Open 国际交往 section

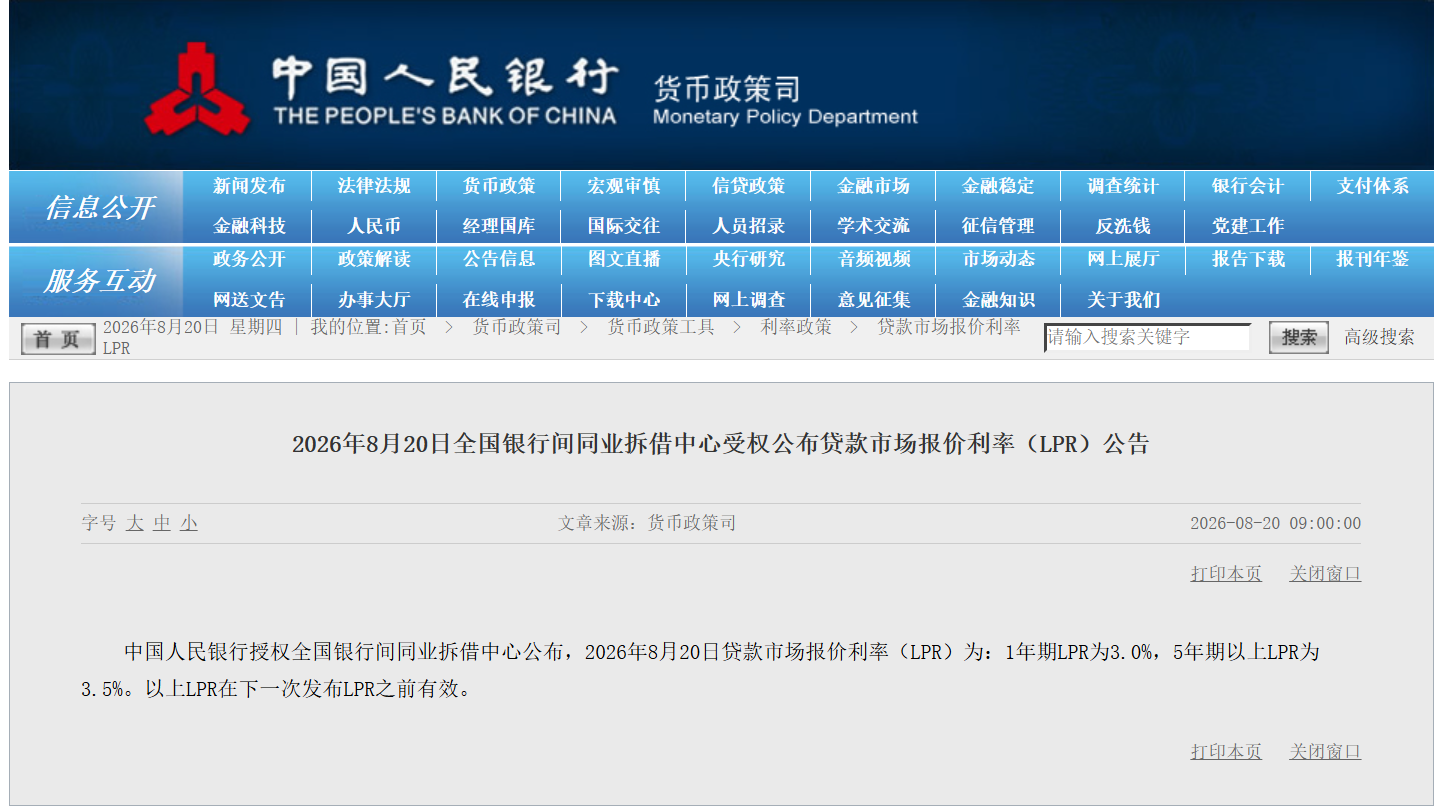pos(624,226)
